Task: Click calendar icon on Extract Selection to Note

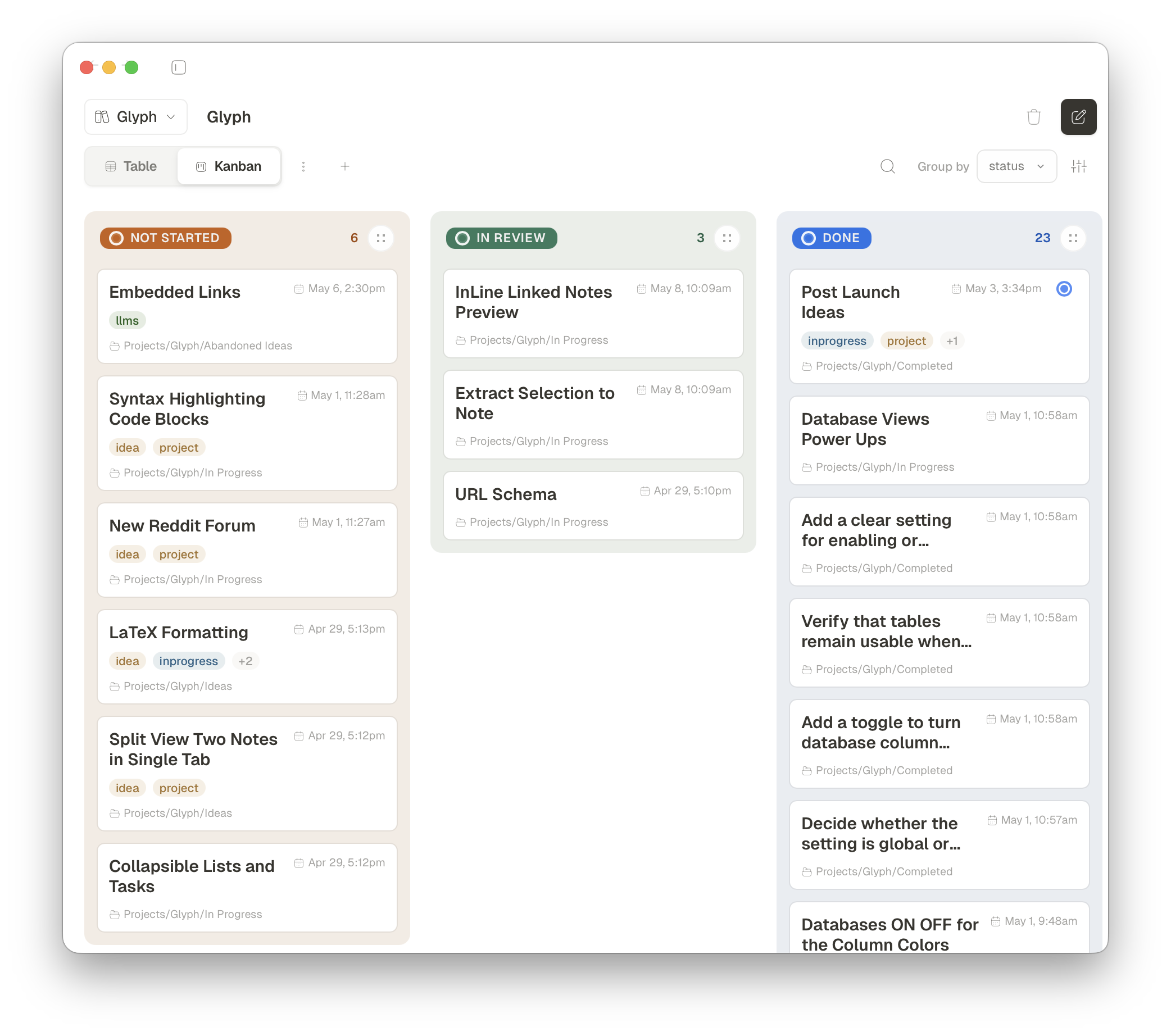Action: [x=641, y=390]
